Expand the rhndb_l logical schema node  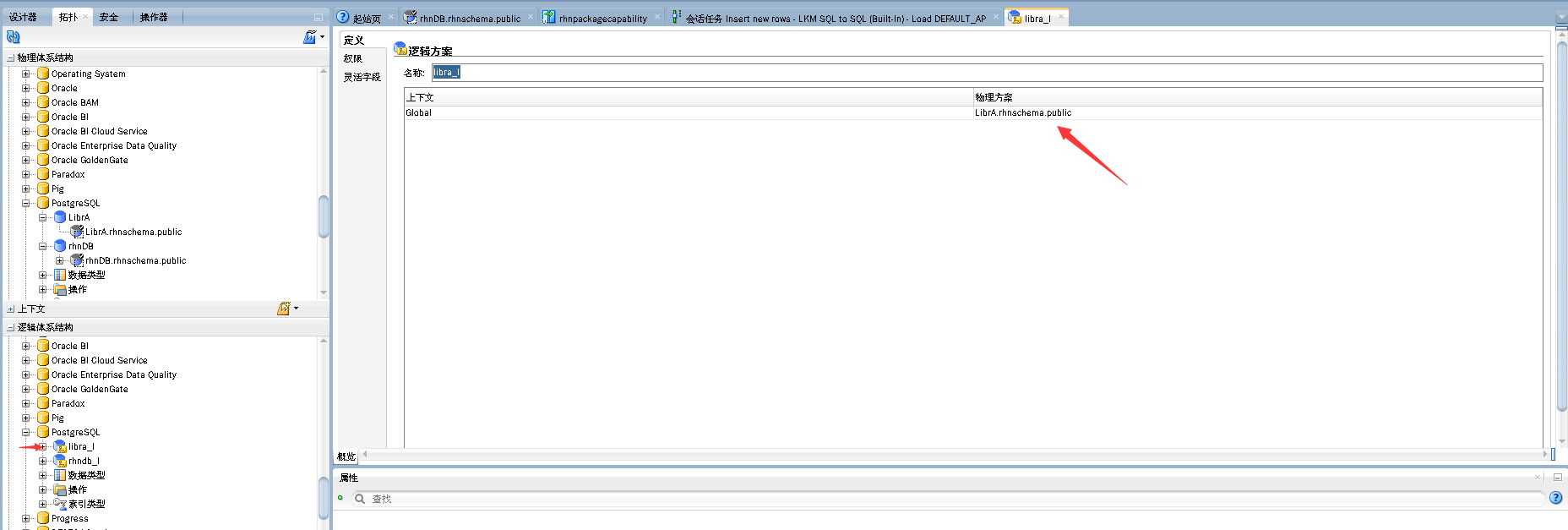pyautogui.click(x=42, y=461)
